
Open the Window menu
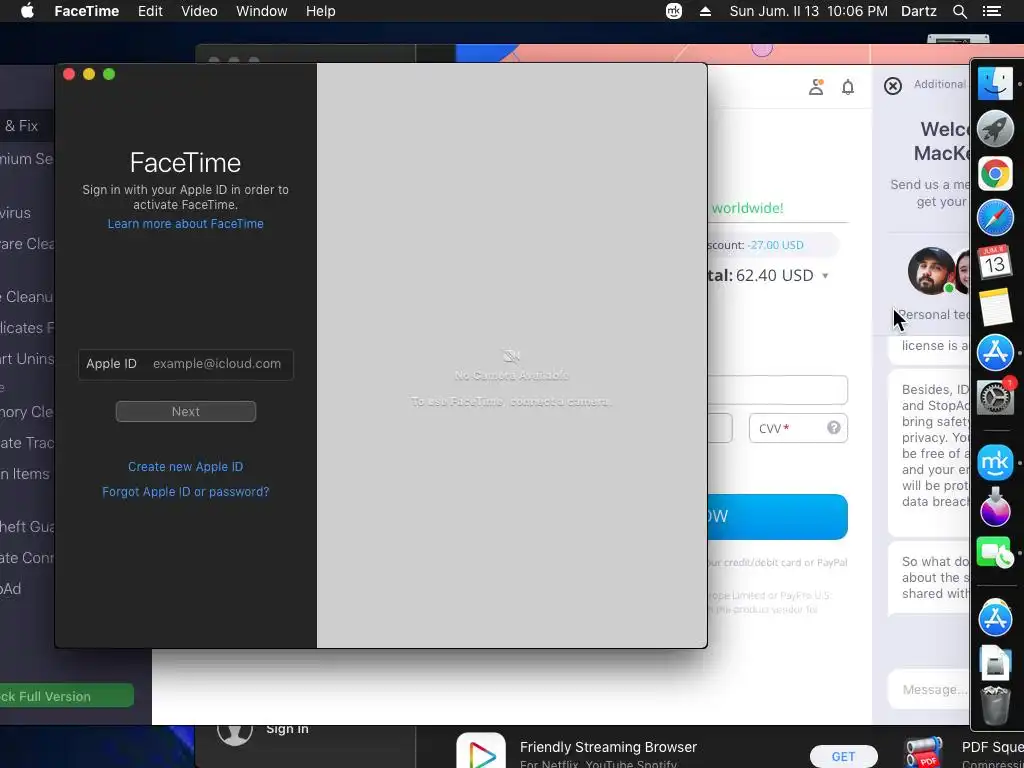click(261, 11)
